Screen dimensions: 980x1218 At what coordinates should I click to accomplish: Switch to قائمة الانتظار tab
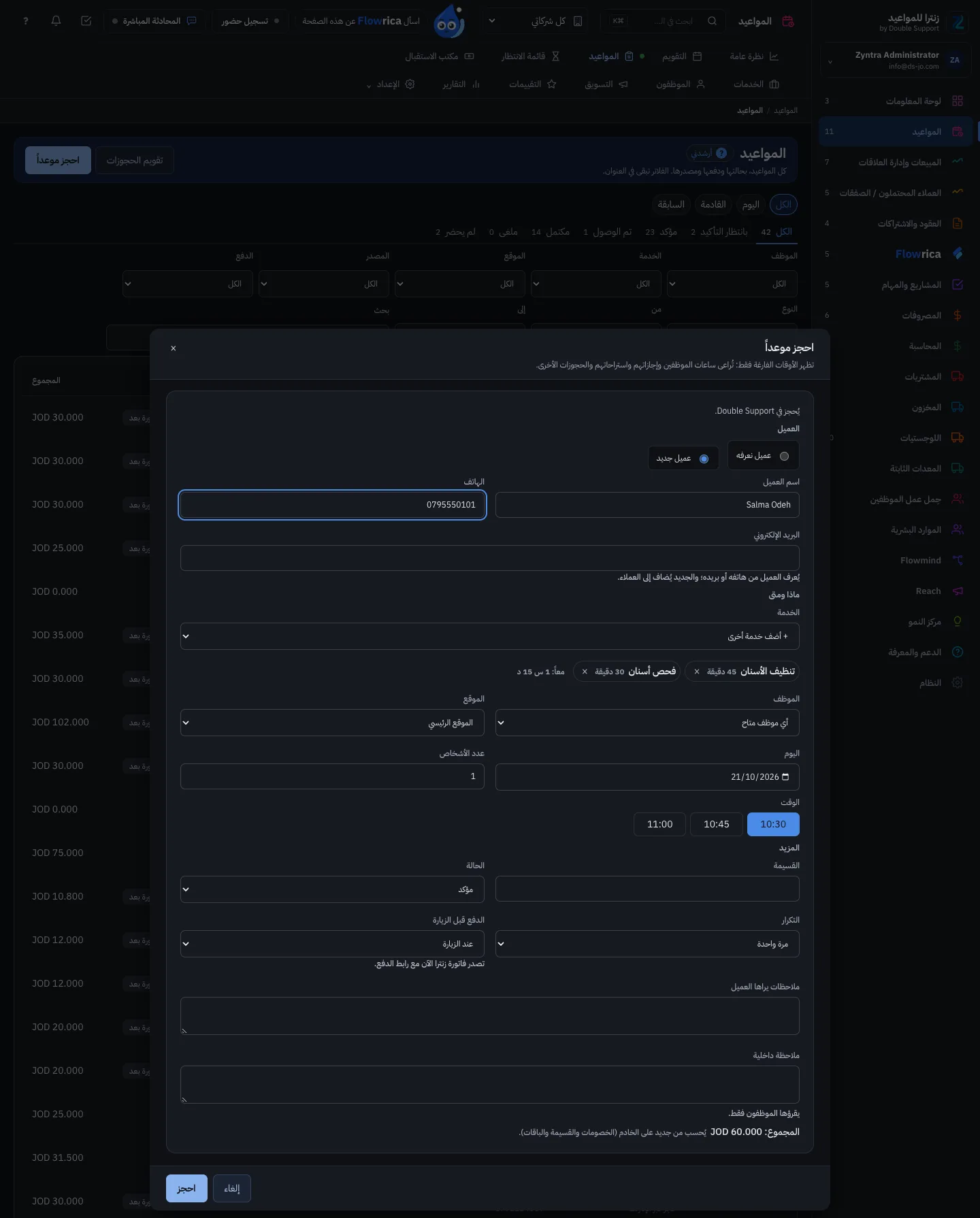(531, 56)
